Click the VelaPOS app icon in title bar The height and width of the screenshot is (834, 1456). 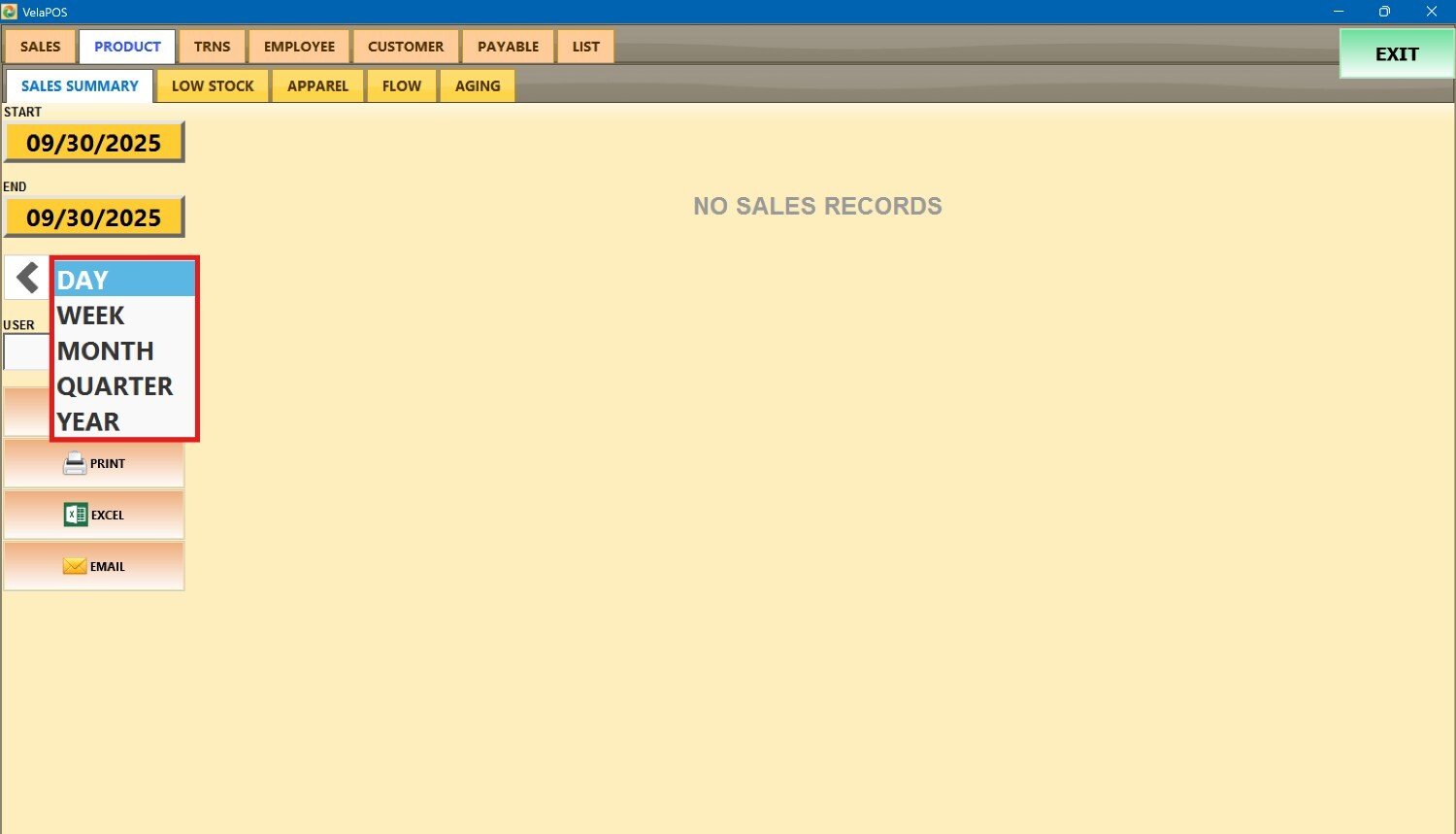coord(10,12)
